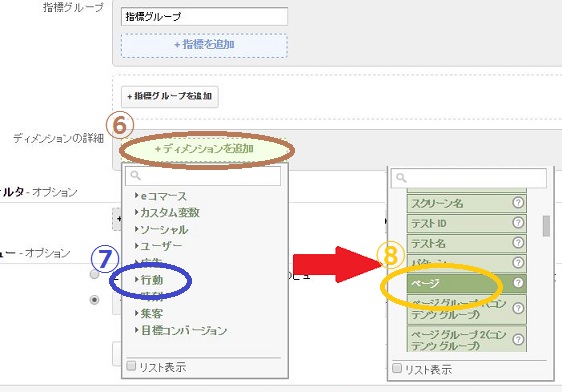Select スクリーン名 dimension
This screenshot has height=392, width=562.
click(467, 203)
